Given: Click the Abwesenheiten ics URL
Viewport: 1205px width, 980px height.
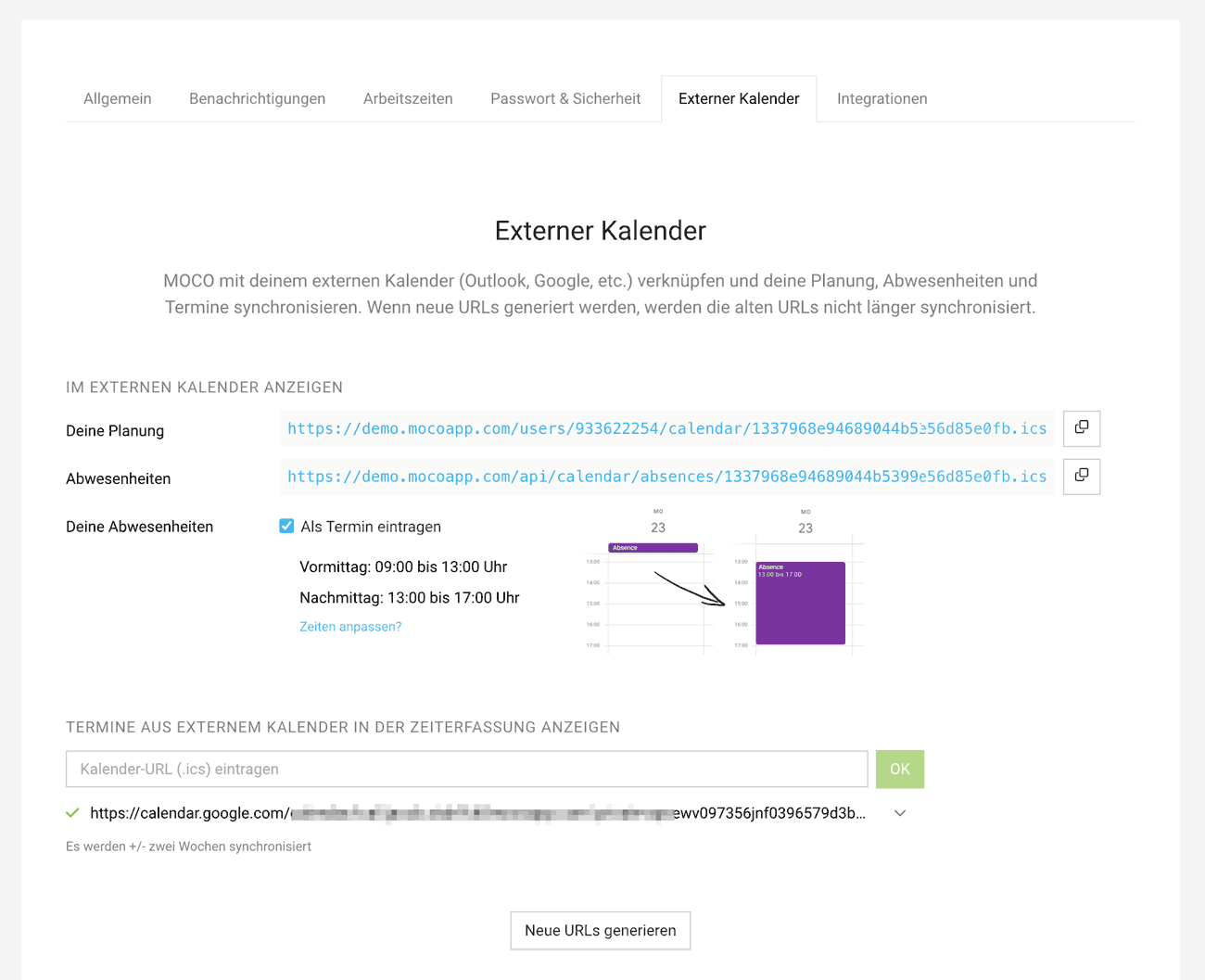Looking at the screenshot, I should click(x=666, y=477).
